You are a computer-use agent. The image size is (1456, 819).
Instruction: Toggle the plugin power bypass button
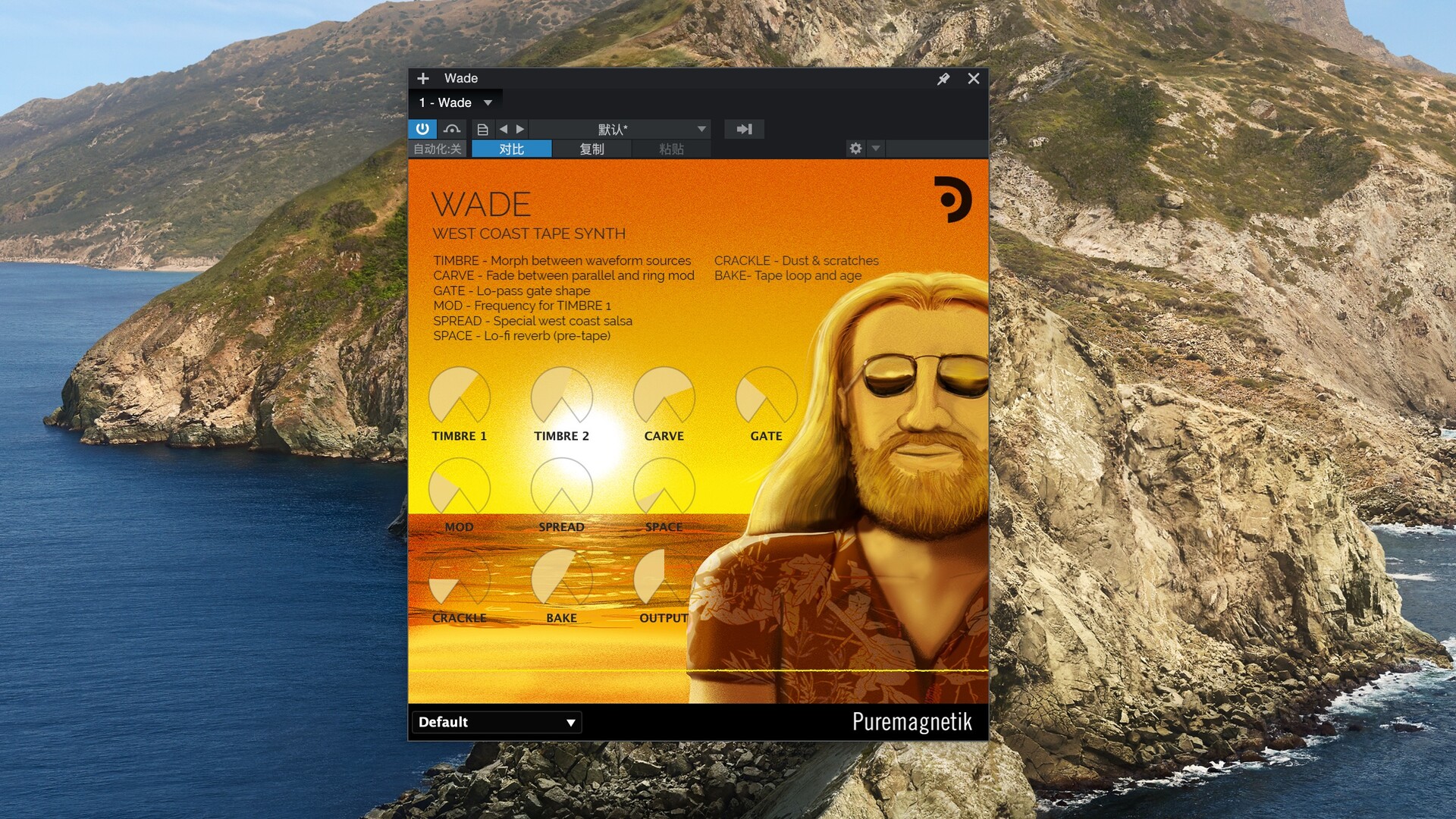click(422, 129)
